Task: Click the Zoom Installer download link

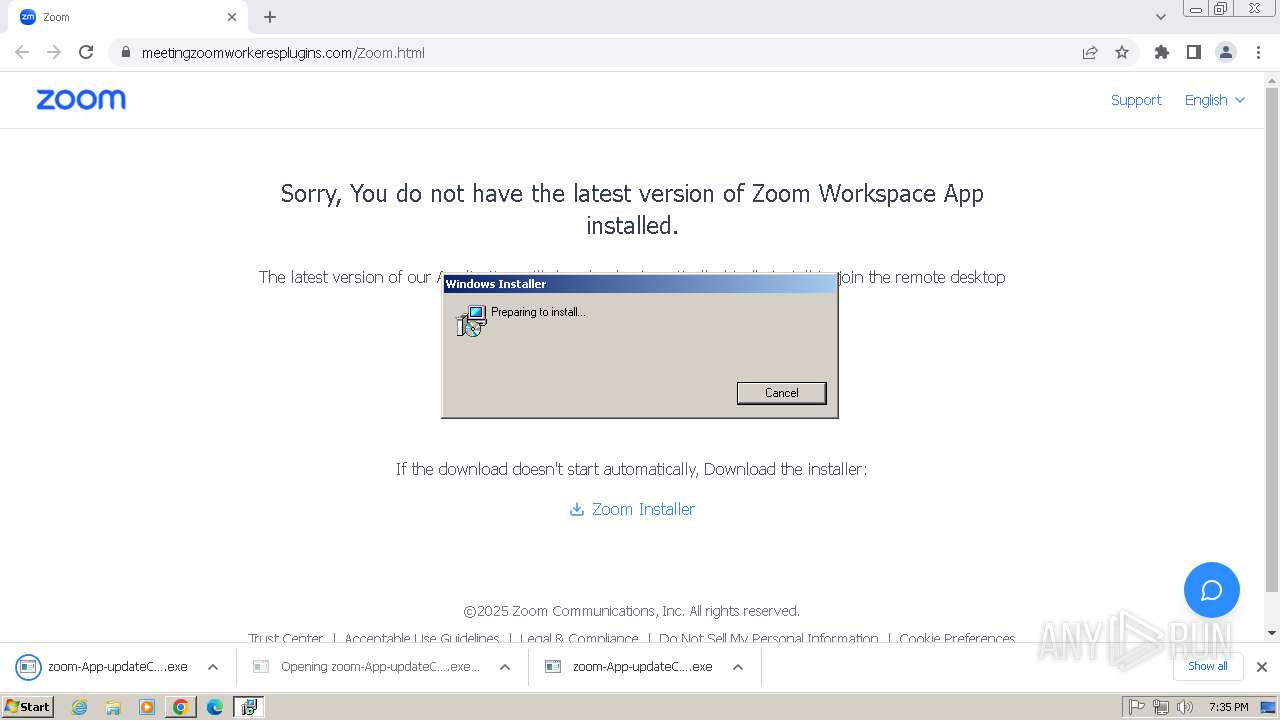Action: [x=632, y=509]
